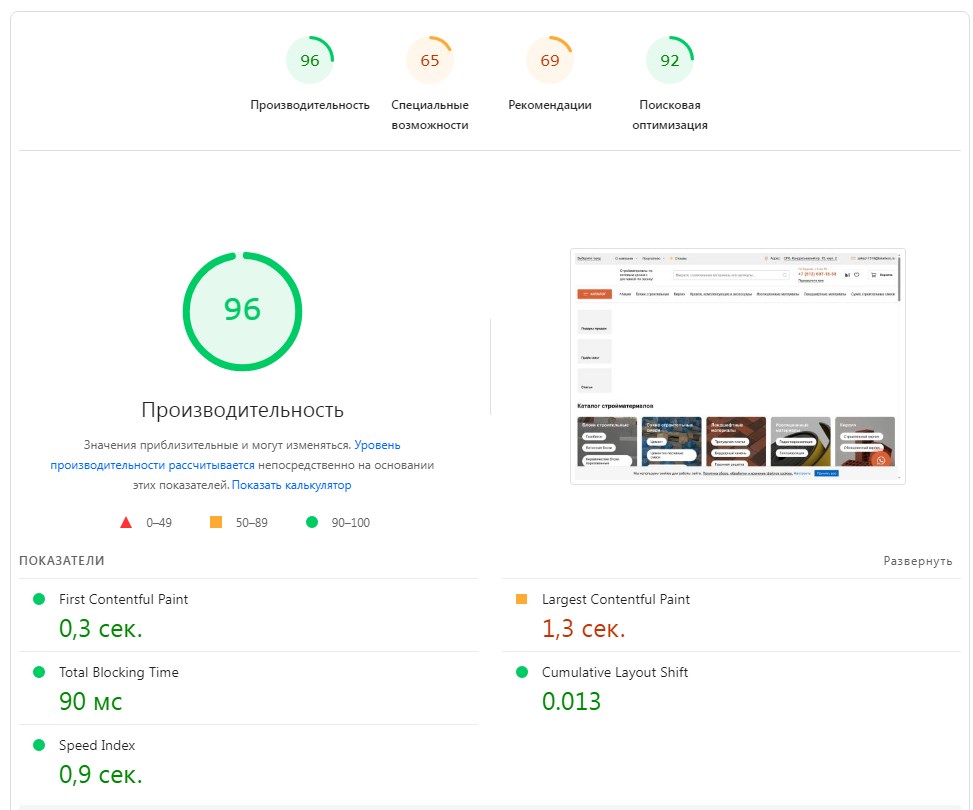The height and width of the screenshot is (810, 973).
Task: Open the Показать калькулятор link
Action: (292, 485)
